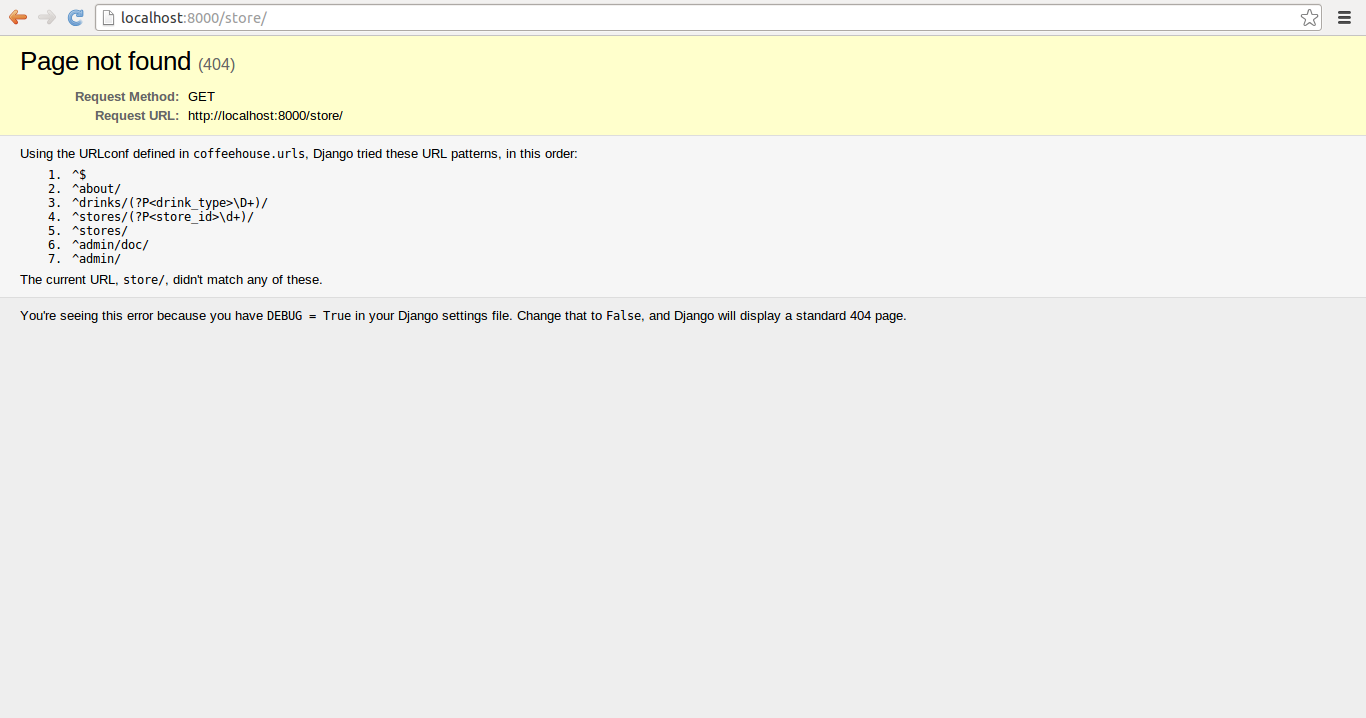Click the coffeehouse.urls URLconf name
Image resolution: width=1366 pixels, height=718 pixels.
pyautogui.click(x=249, y=154)
